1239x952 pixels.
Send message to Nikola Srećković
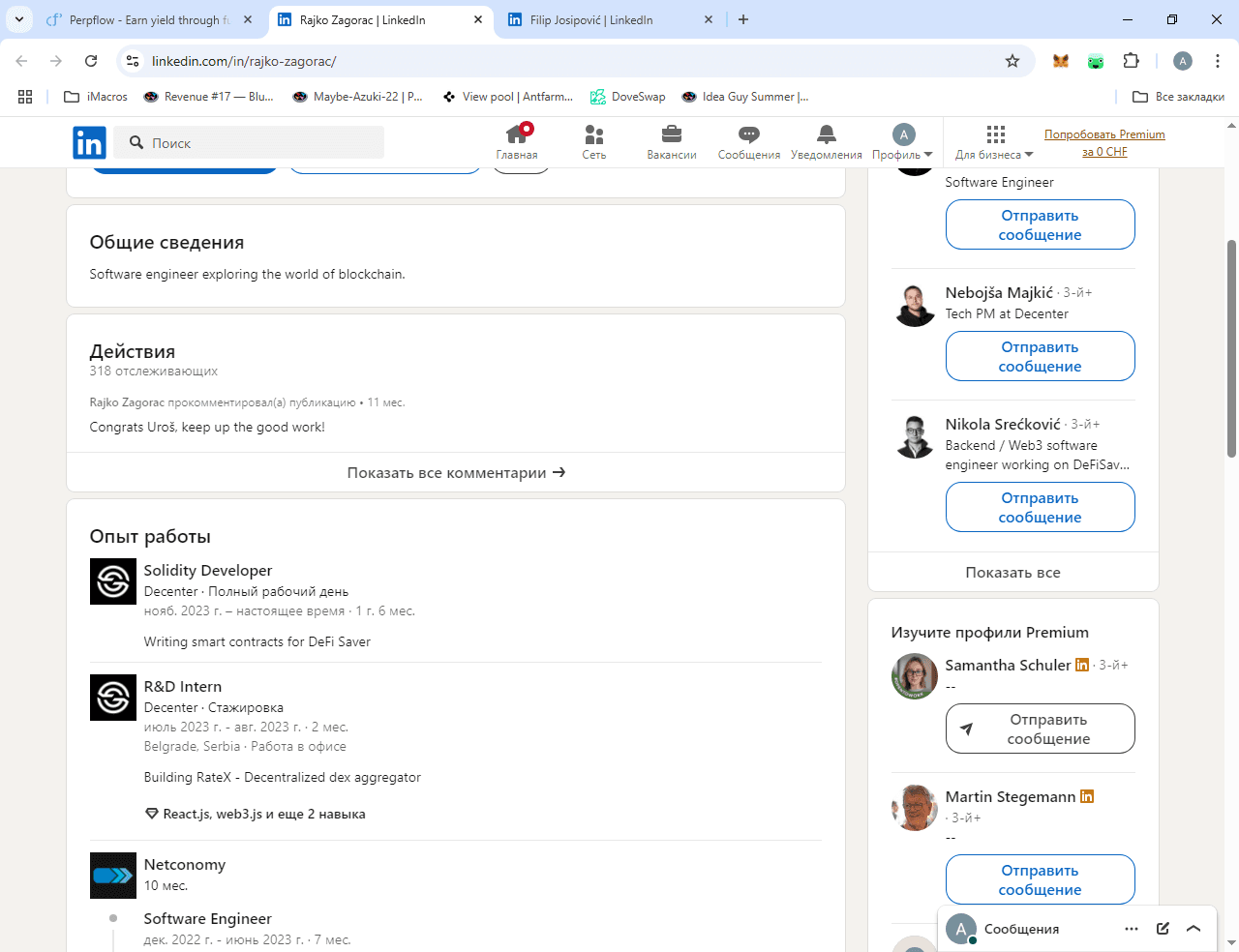(1041, 507)
